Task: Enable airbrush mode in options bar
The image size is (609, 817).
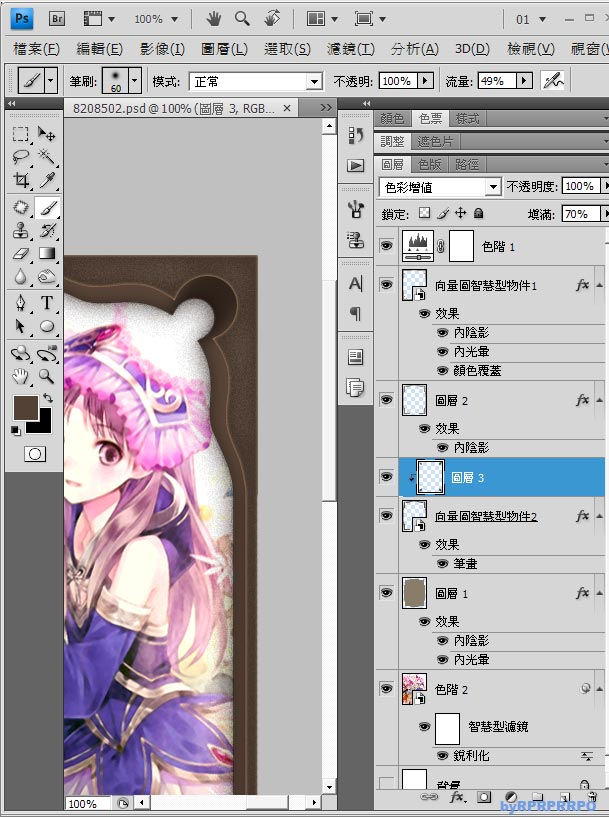Action: tap(553, 81)
